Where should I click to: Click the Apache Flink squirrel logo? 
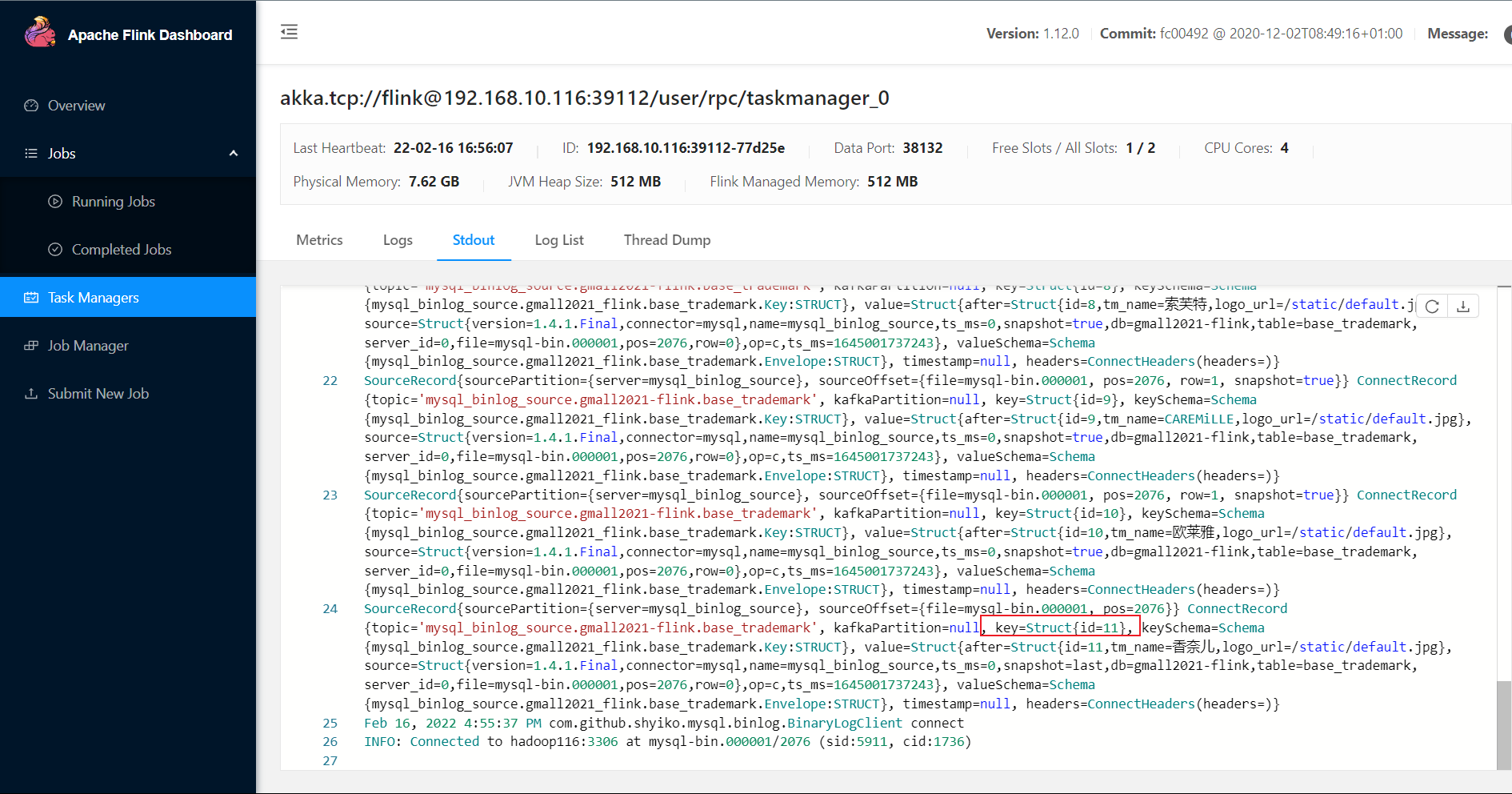pyautogui.click(x=40, y=33)
